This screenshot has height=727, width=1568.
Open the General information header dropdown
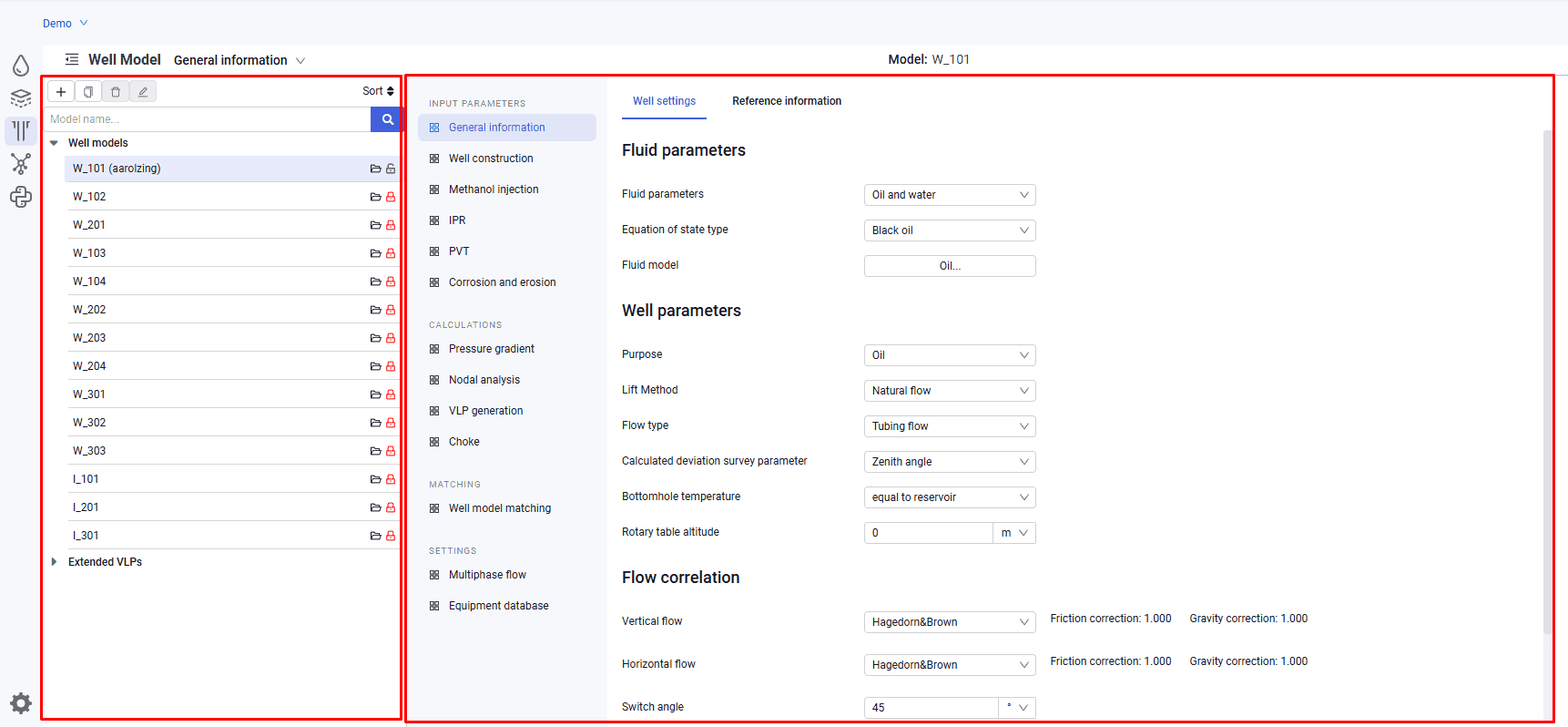point(239,60)
